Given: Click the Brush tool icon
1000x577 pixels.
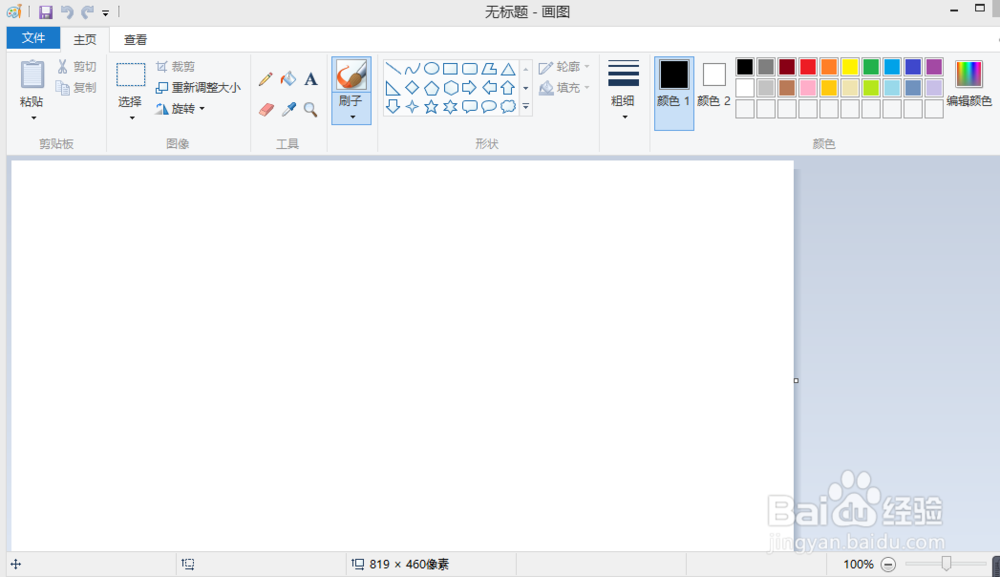Looking at the screenshot, I should tap(351, 75).
